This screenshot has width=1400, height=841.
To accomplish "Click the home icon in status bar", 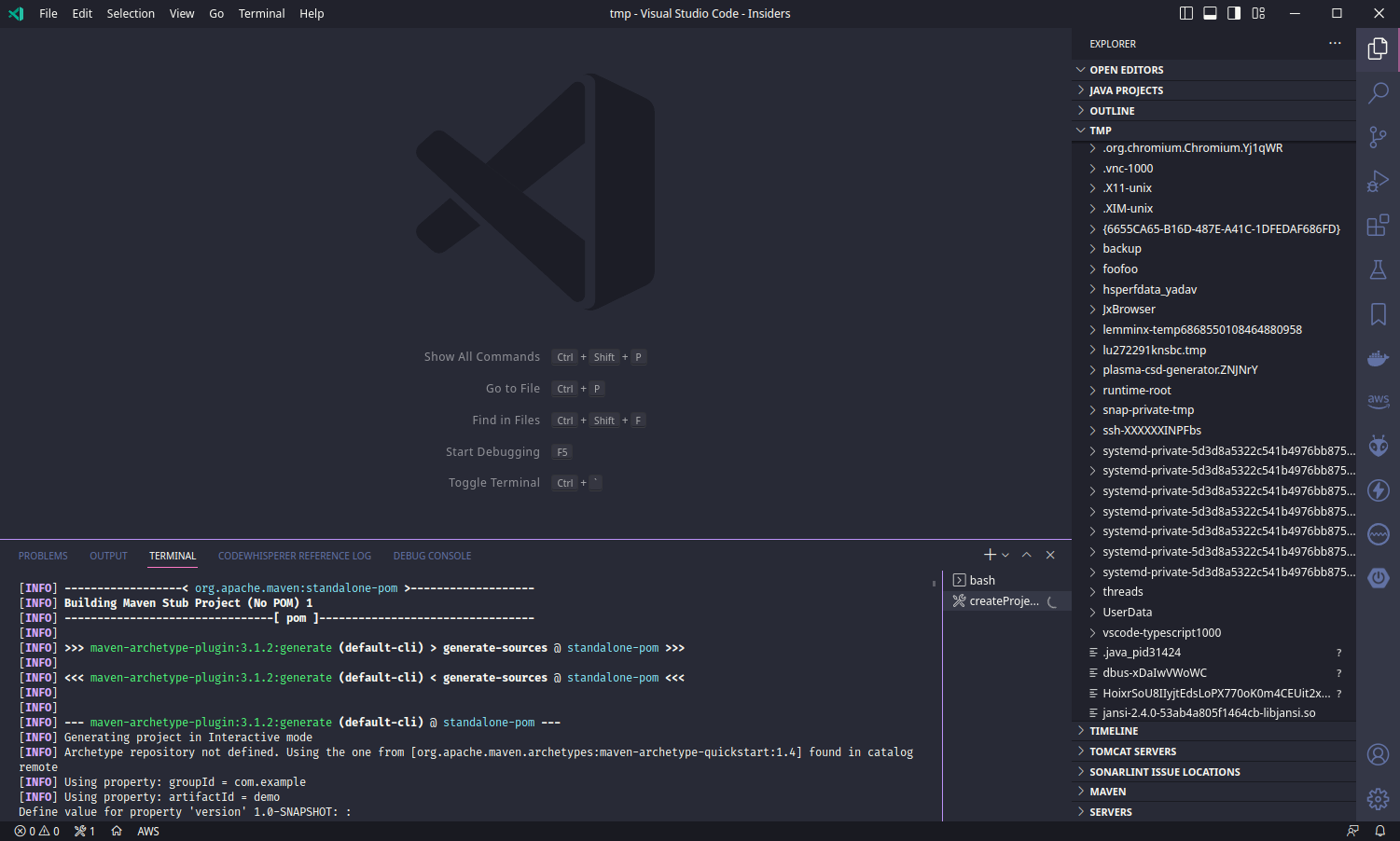I will (117, 831).
